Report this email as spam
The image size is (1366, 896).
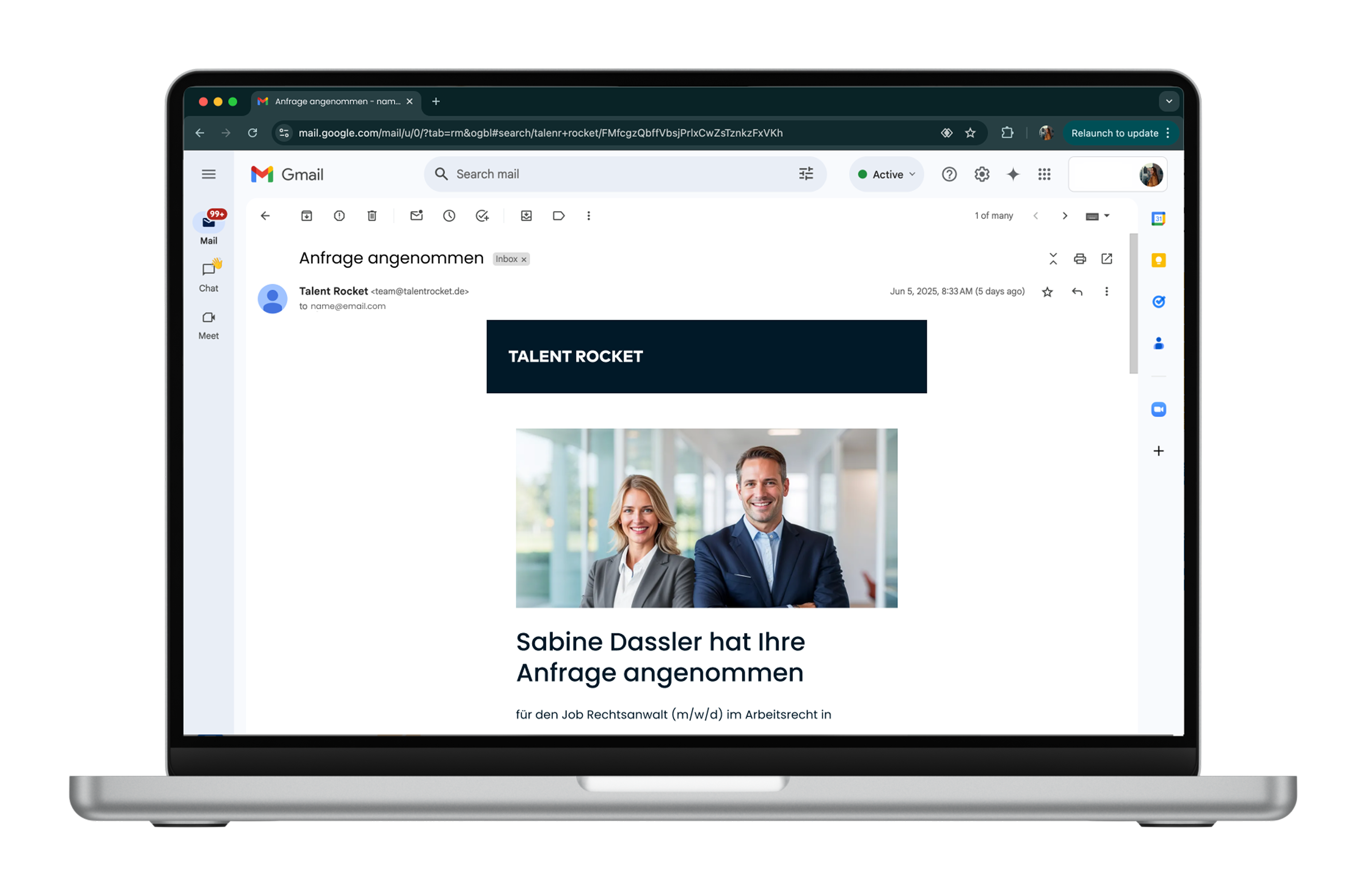339,216
